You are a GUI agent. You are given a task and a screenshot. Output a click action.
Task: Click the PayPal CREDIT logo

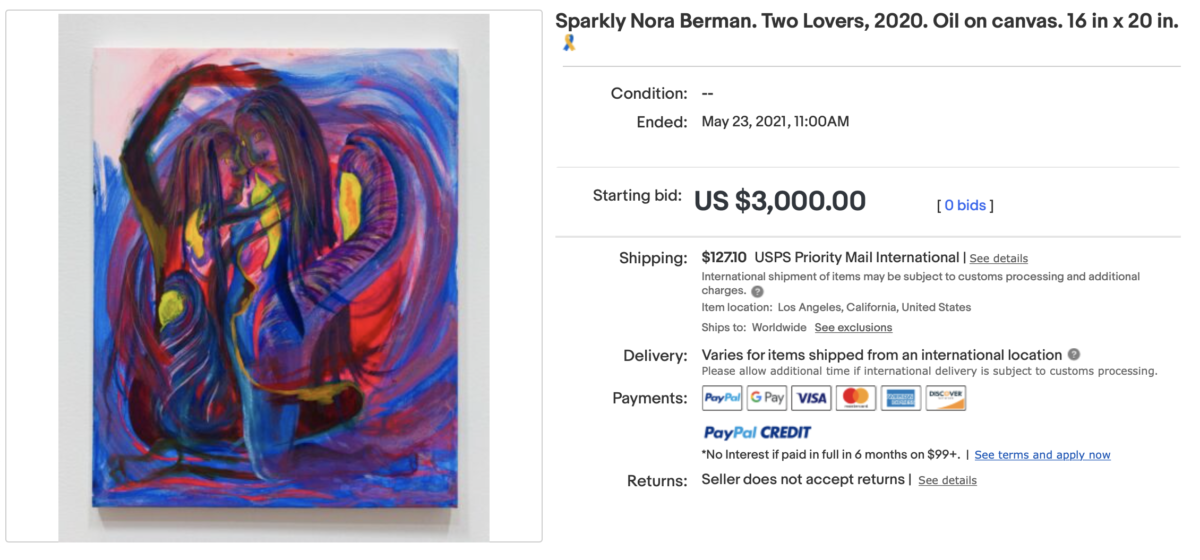coord(757,432)
